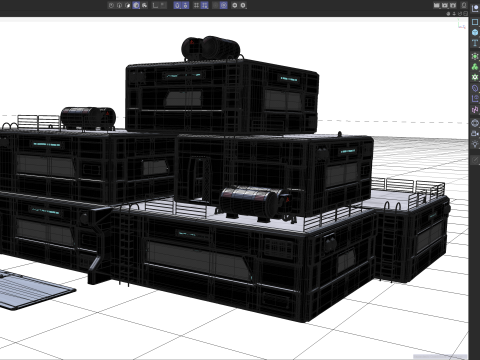
Task: Select the door on the middle building
Action: coord(200,180)
